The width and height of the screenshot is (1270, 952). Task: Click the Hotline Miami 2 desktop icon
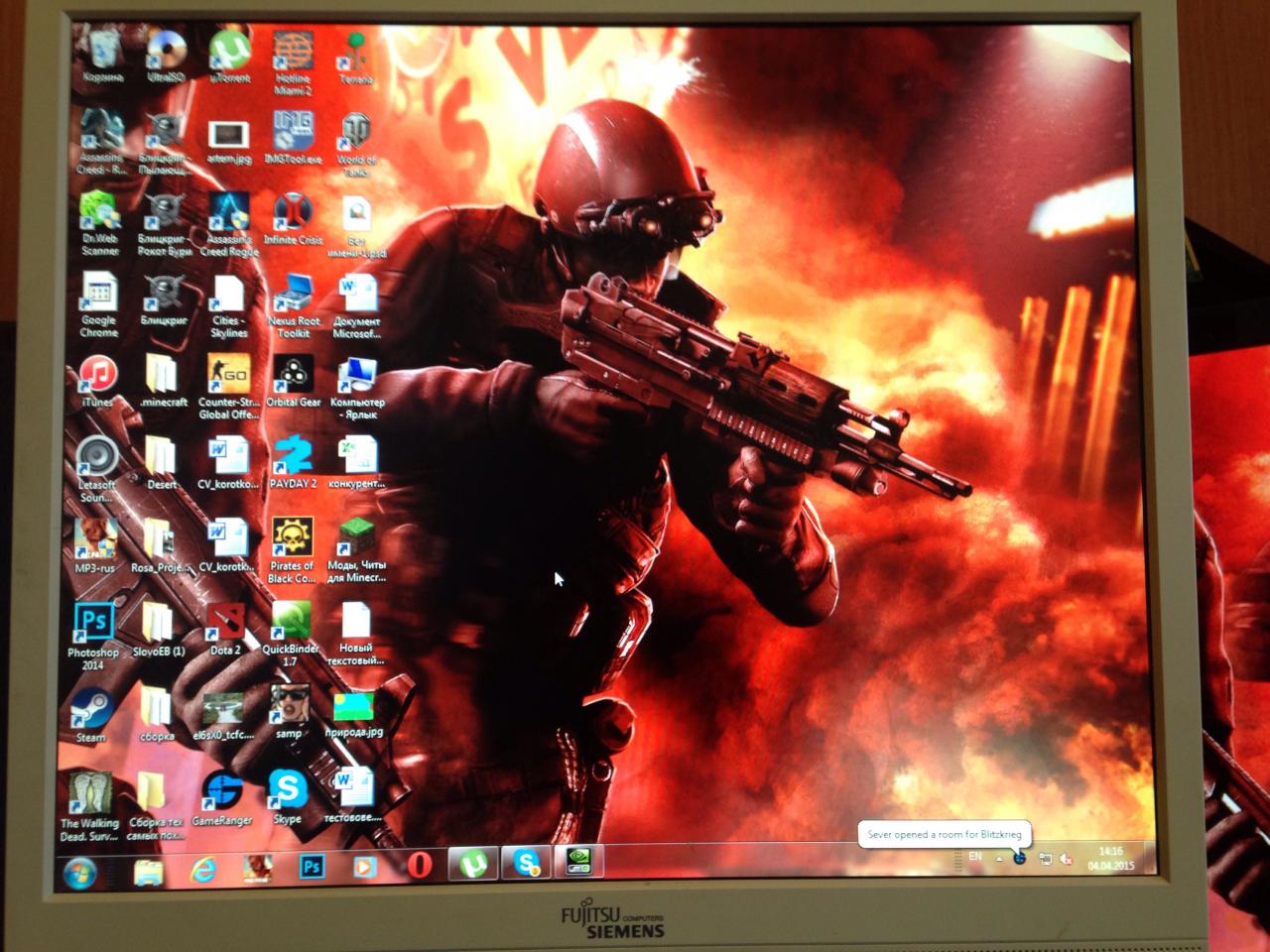point(293,52)
